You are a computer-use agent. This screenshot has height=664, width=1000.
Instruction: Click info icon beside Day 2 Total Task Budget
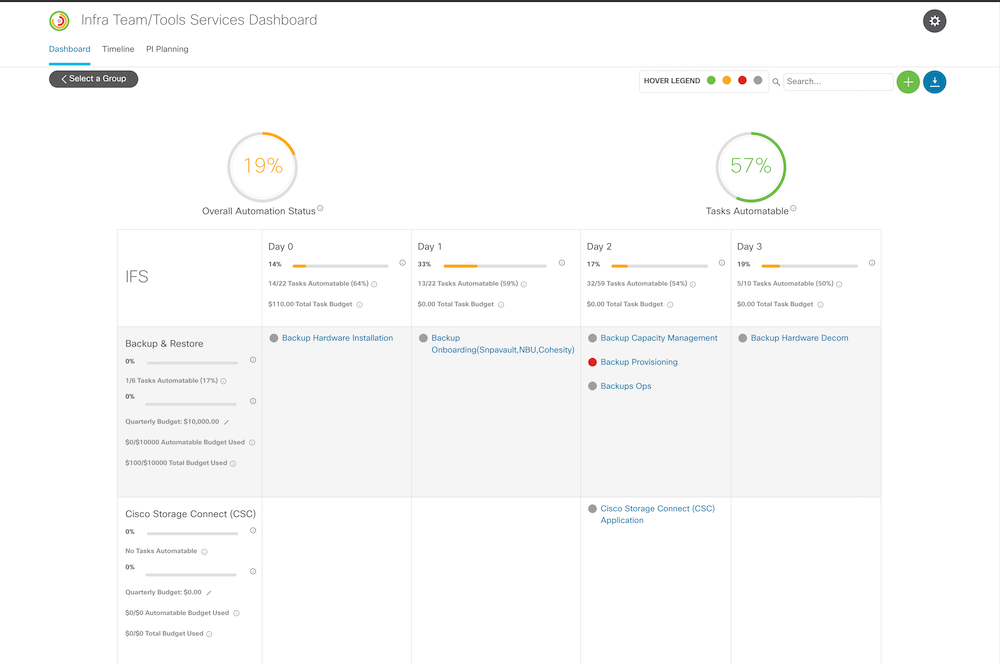click(669, 304)
